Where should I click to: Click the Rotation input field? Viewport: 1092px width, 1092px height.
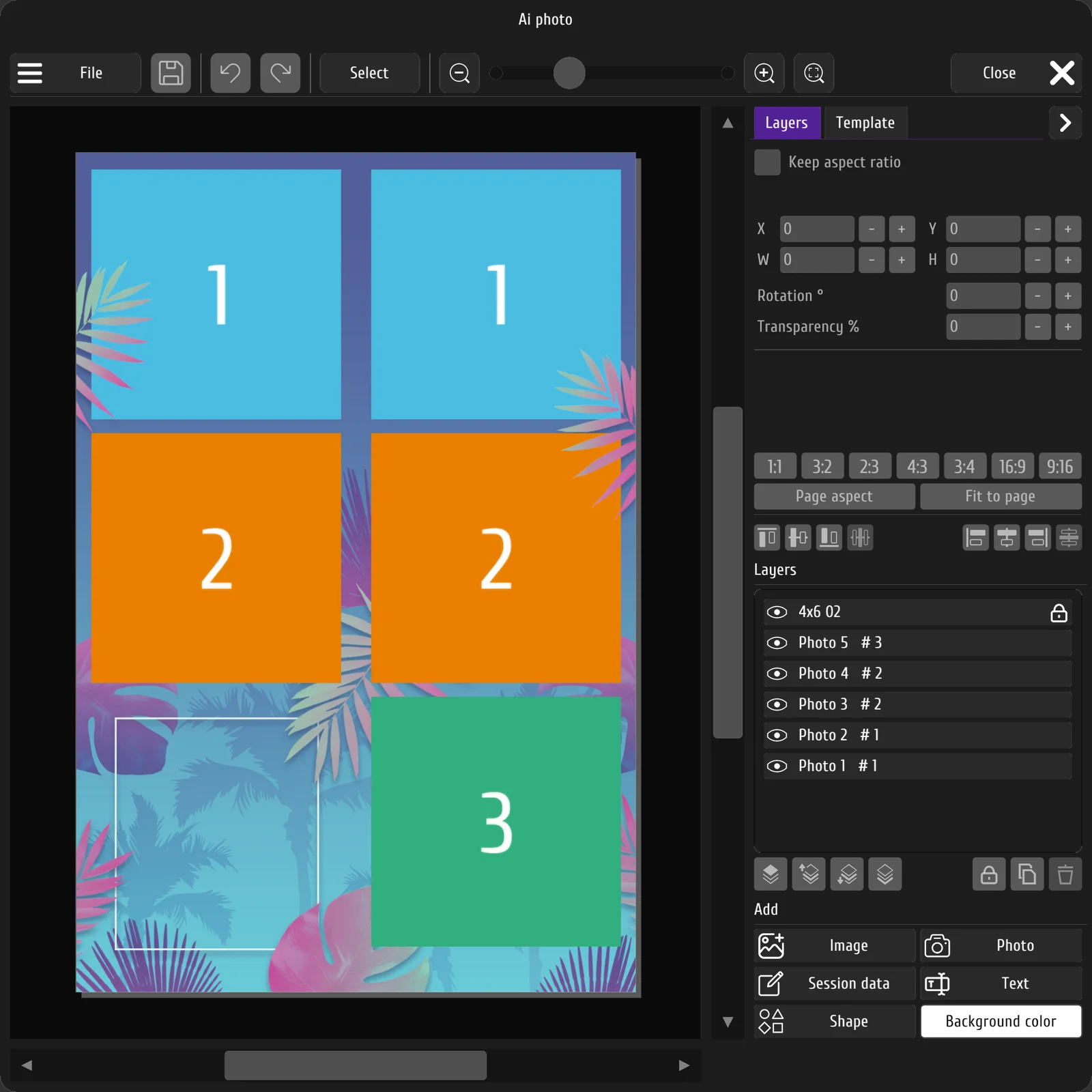click(x=983, y=296)
